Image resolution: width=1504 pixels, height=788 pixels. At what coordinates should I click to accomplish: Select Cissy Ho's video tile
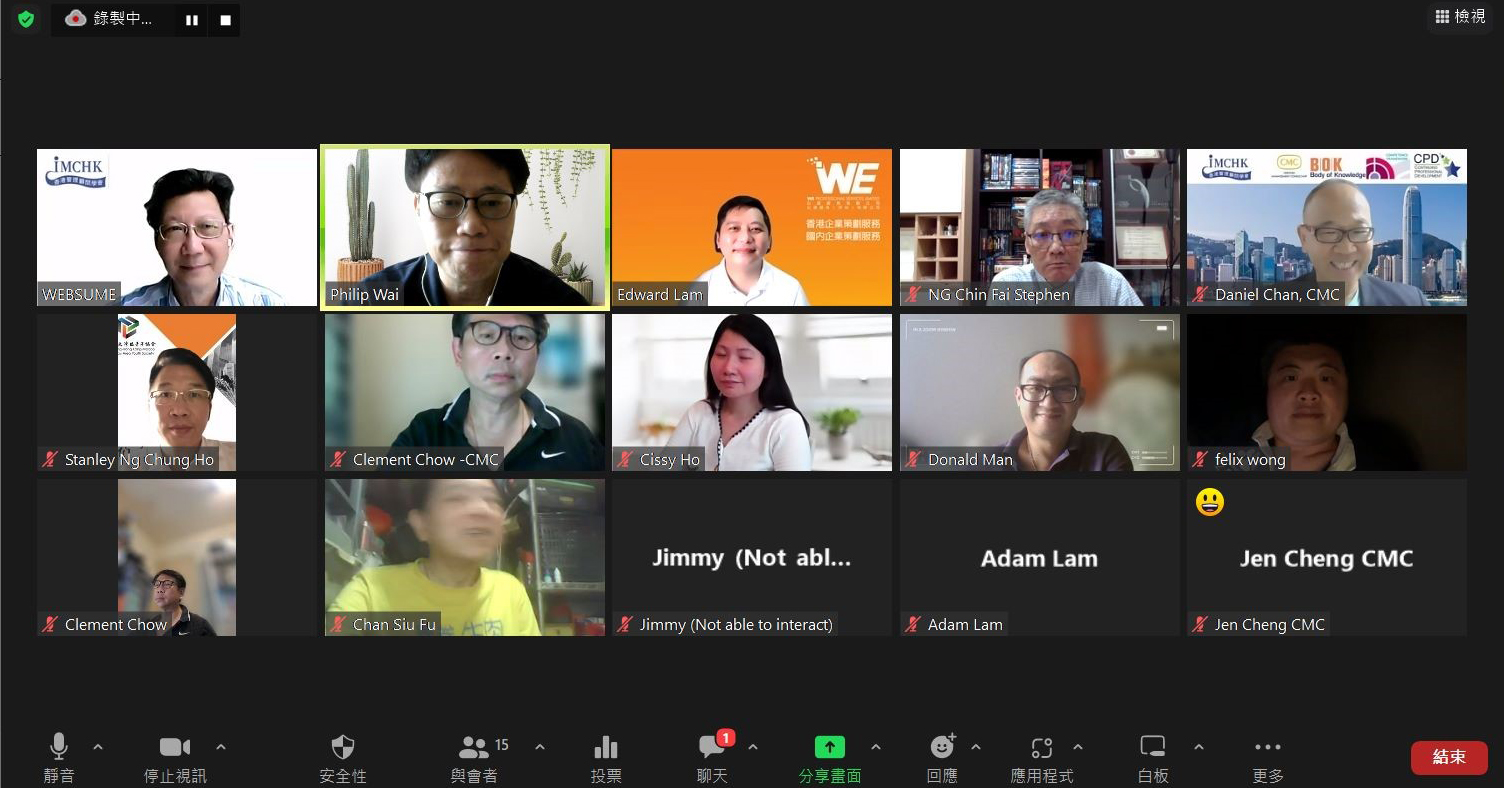click(x=752, y=393)
